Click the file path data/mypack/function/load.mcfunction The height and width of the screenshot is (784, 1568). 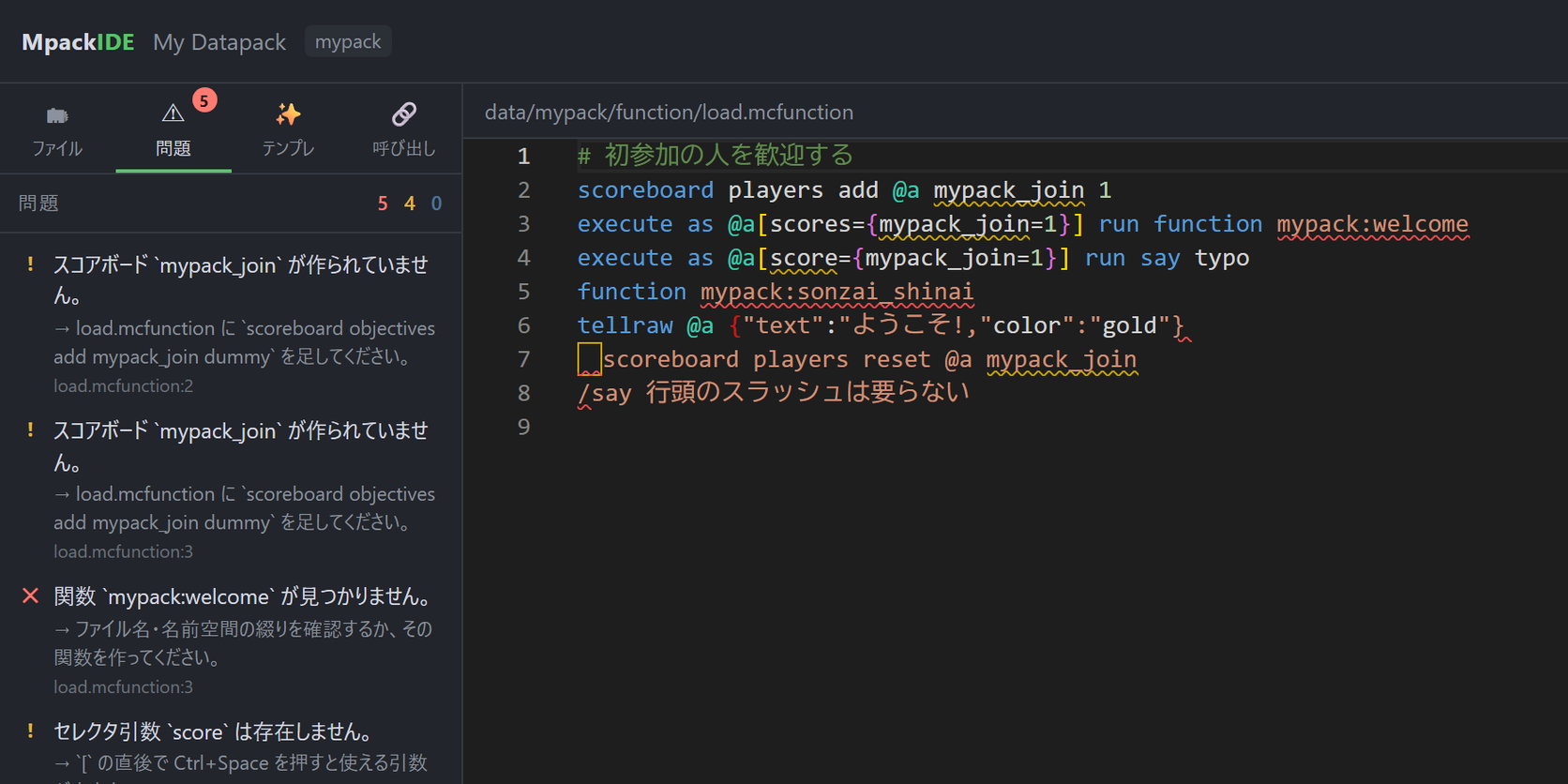click(x=669, y=113)
